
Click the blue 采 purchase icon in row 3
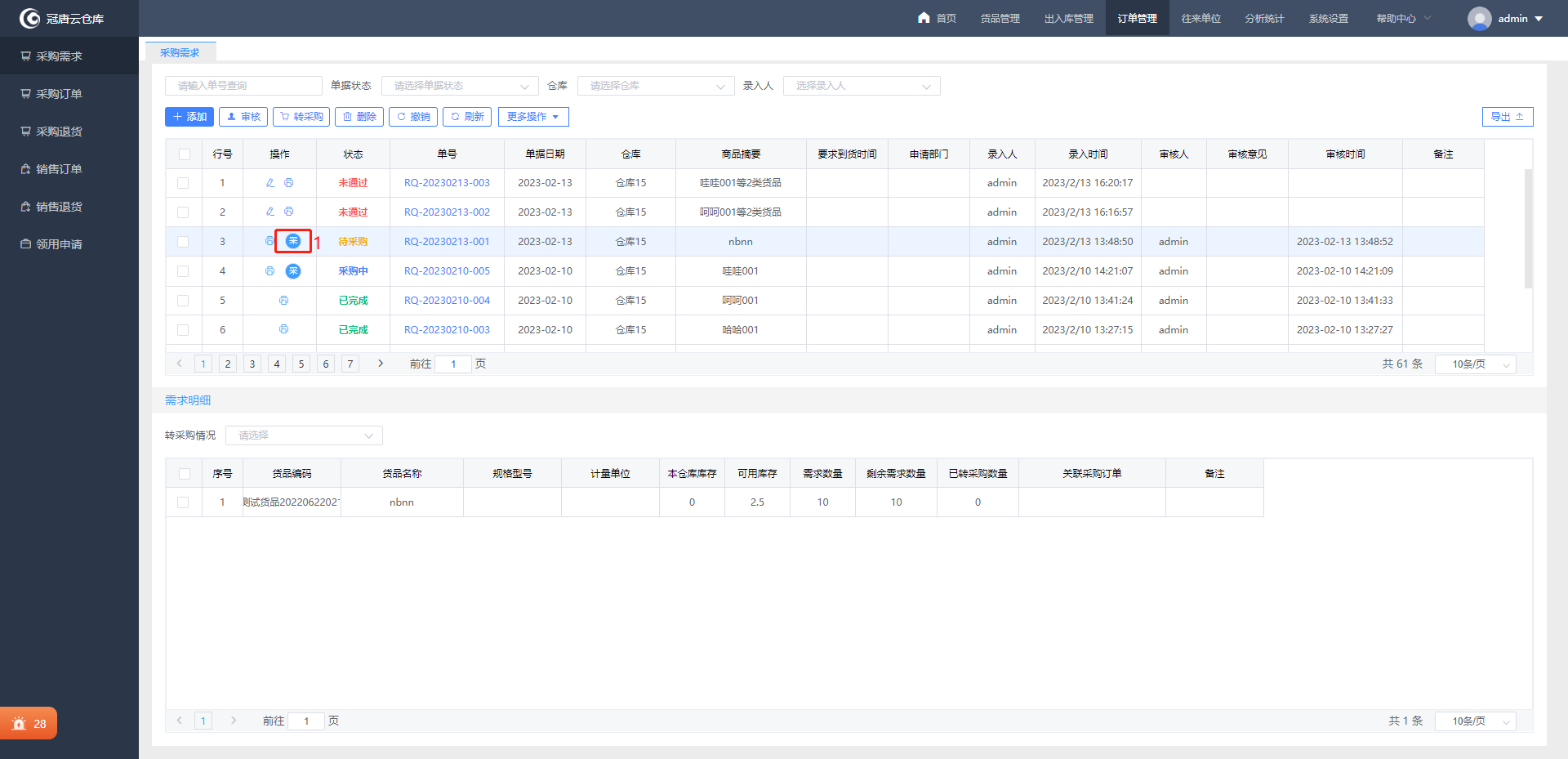coord(293,241)
